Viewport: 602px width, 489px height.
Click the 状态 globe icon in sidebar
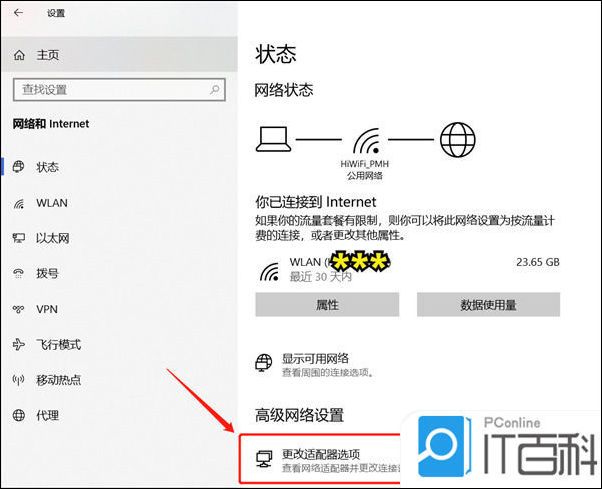point(18,167)
